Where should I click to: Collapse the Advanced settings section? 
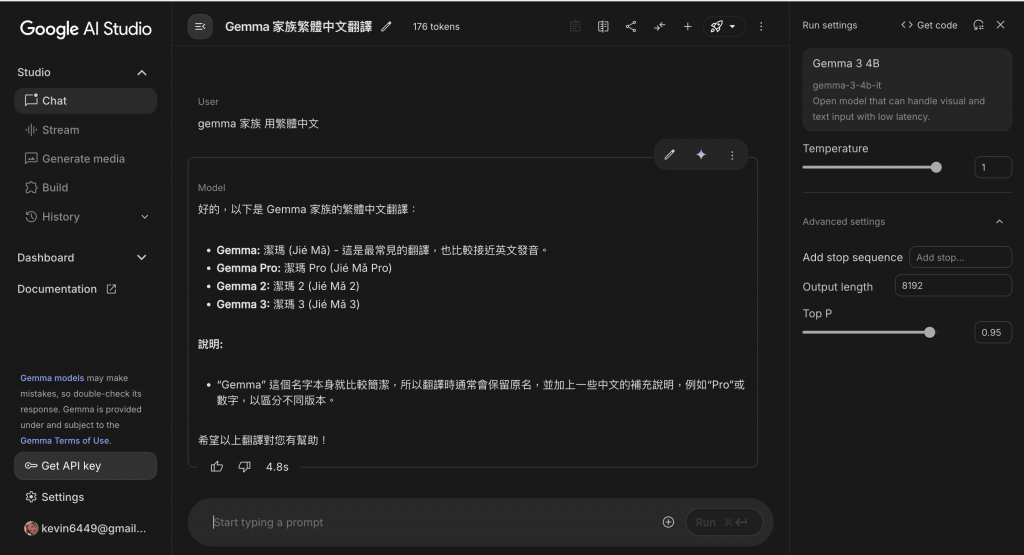999,222
